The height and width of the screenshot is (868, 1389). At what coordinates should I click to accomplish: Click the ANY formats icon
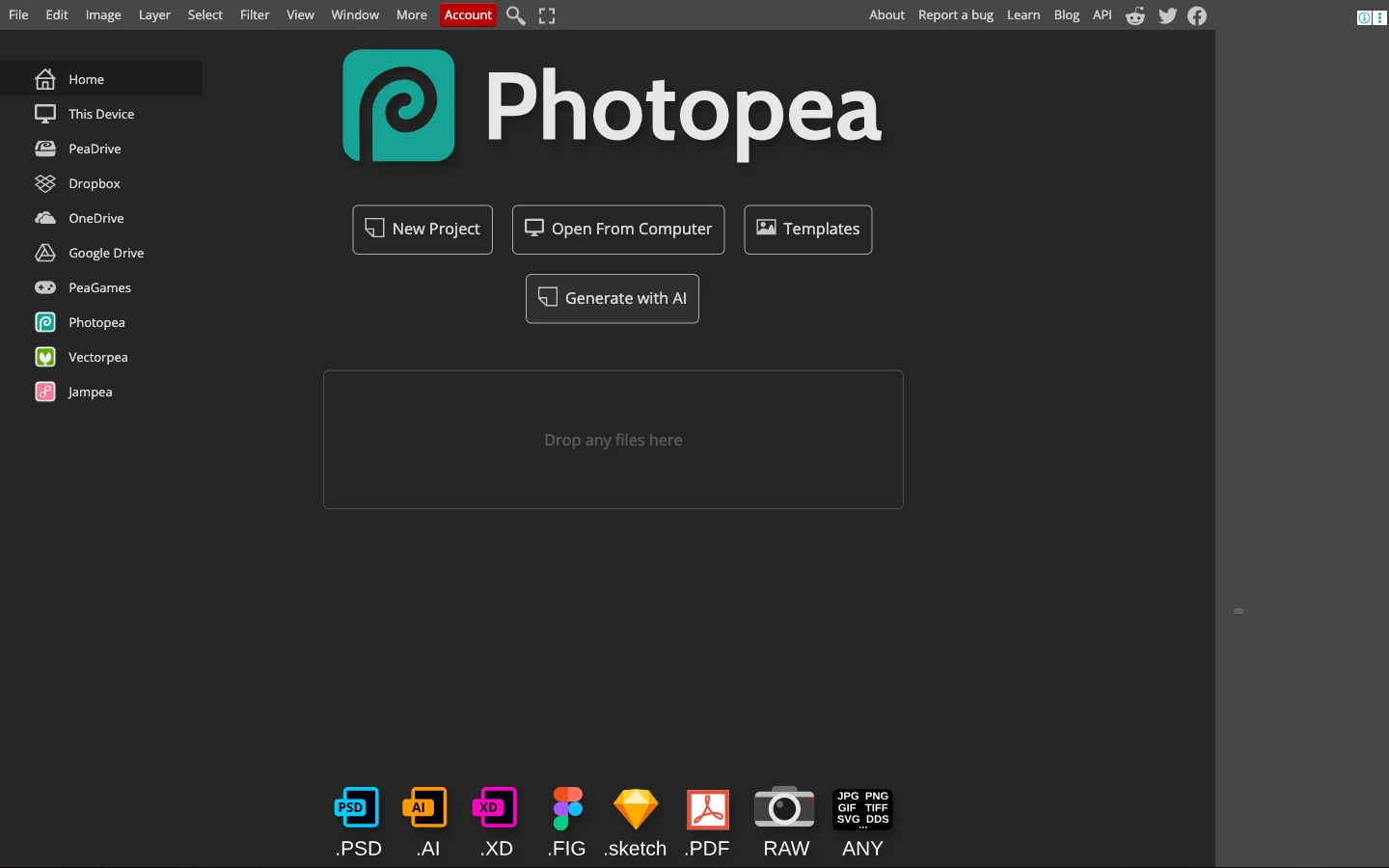tap(862, 808)
